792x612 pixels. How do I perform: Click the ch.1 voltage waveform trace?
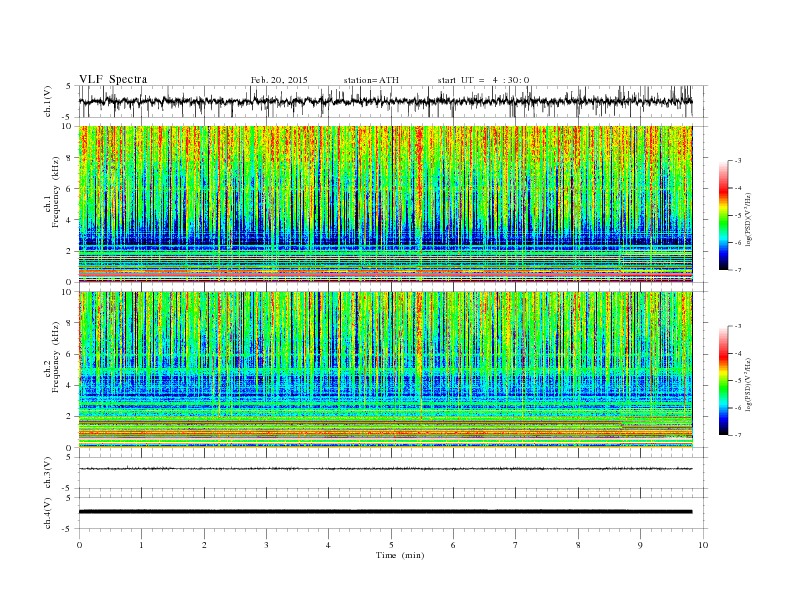[386, 101]
